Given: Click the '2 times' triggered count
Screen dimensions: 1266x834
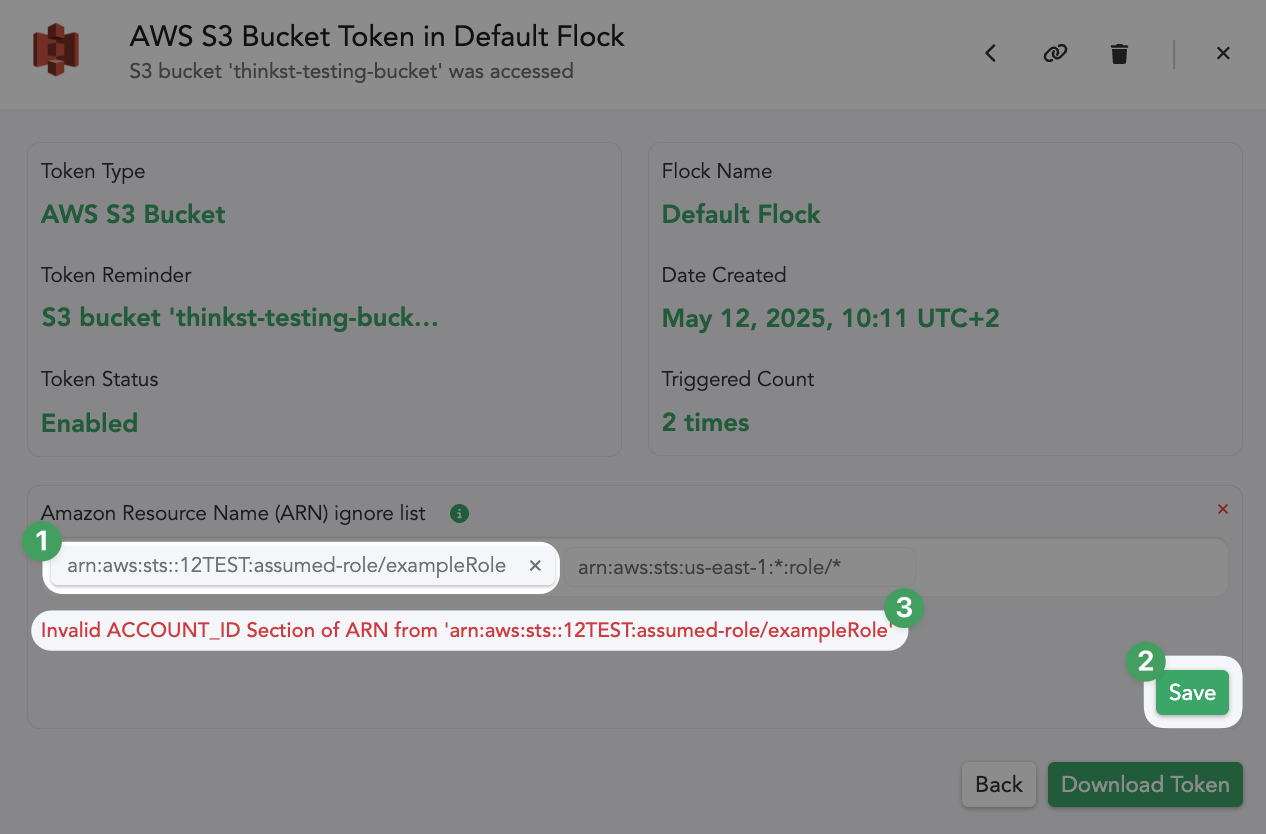Looking at the screenshot, I should (705, 423).
